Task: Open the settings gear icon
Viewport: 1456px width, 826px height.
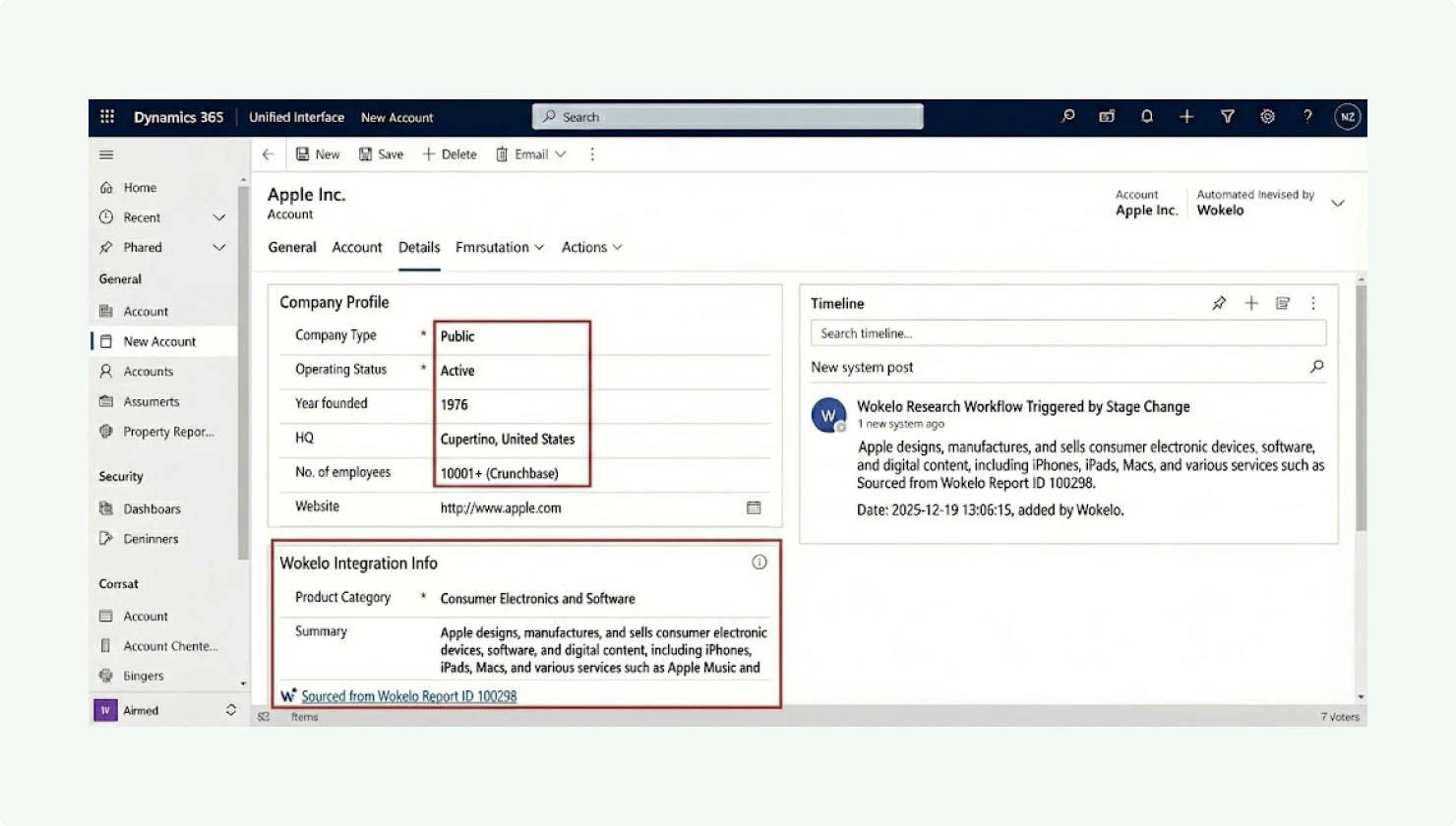Action: tap(1267, 116)
